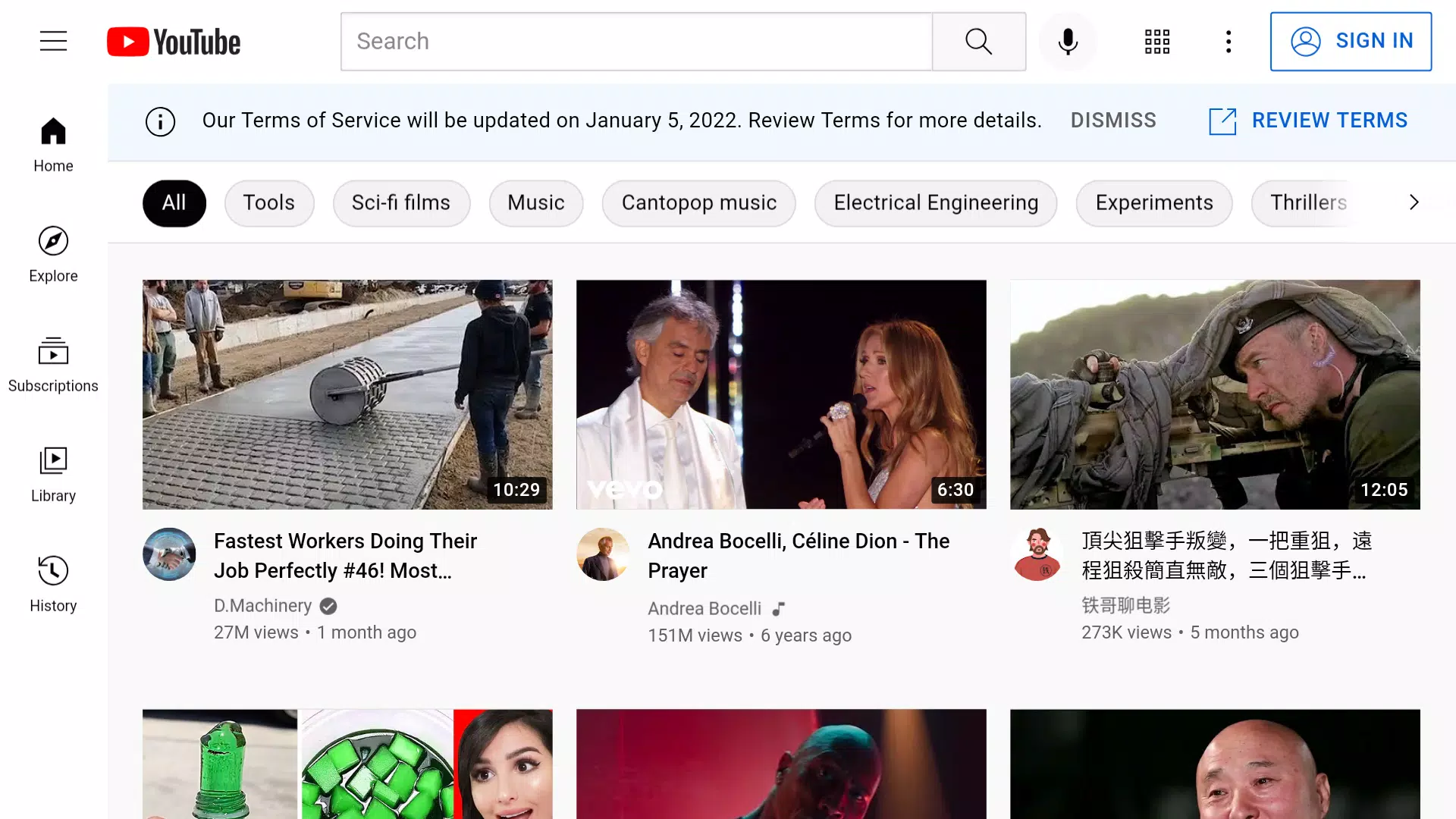Click SIGN IN button
Image resolution: width=1456 pixels, height=819 pixels.
point(1350,41)
